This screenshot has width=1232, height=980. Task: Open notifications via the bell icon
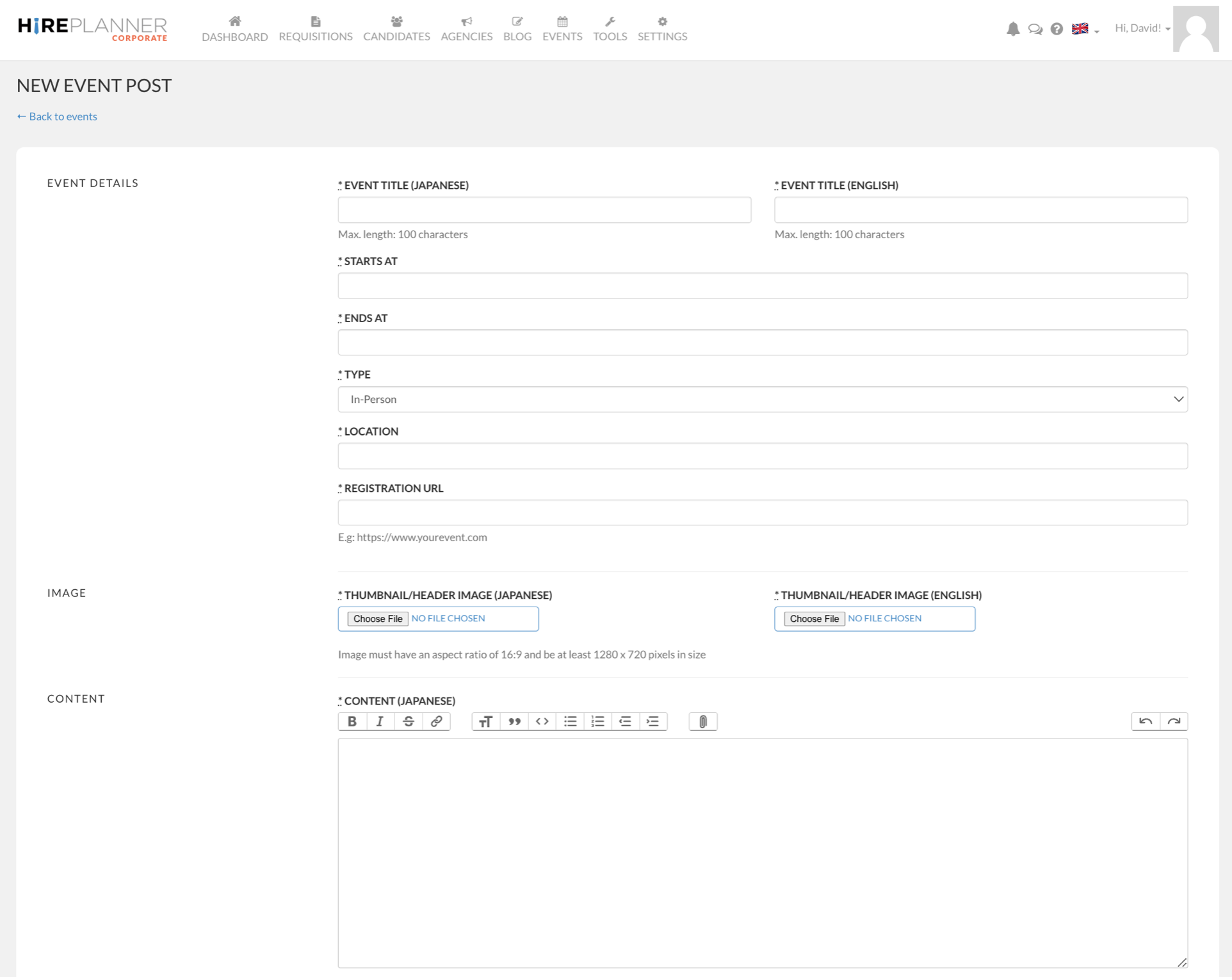pos(1013,29)
